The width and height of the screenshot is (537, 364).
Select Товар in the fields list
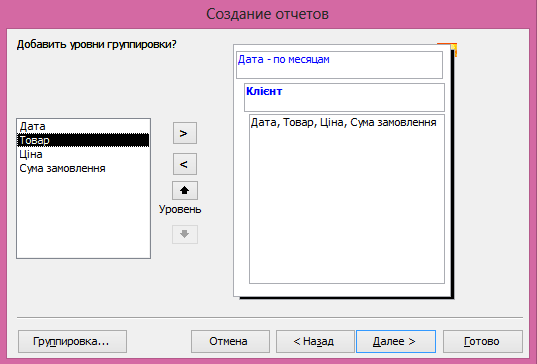point(83,140)
